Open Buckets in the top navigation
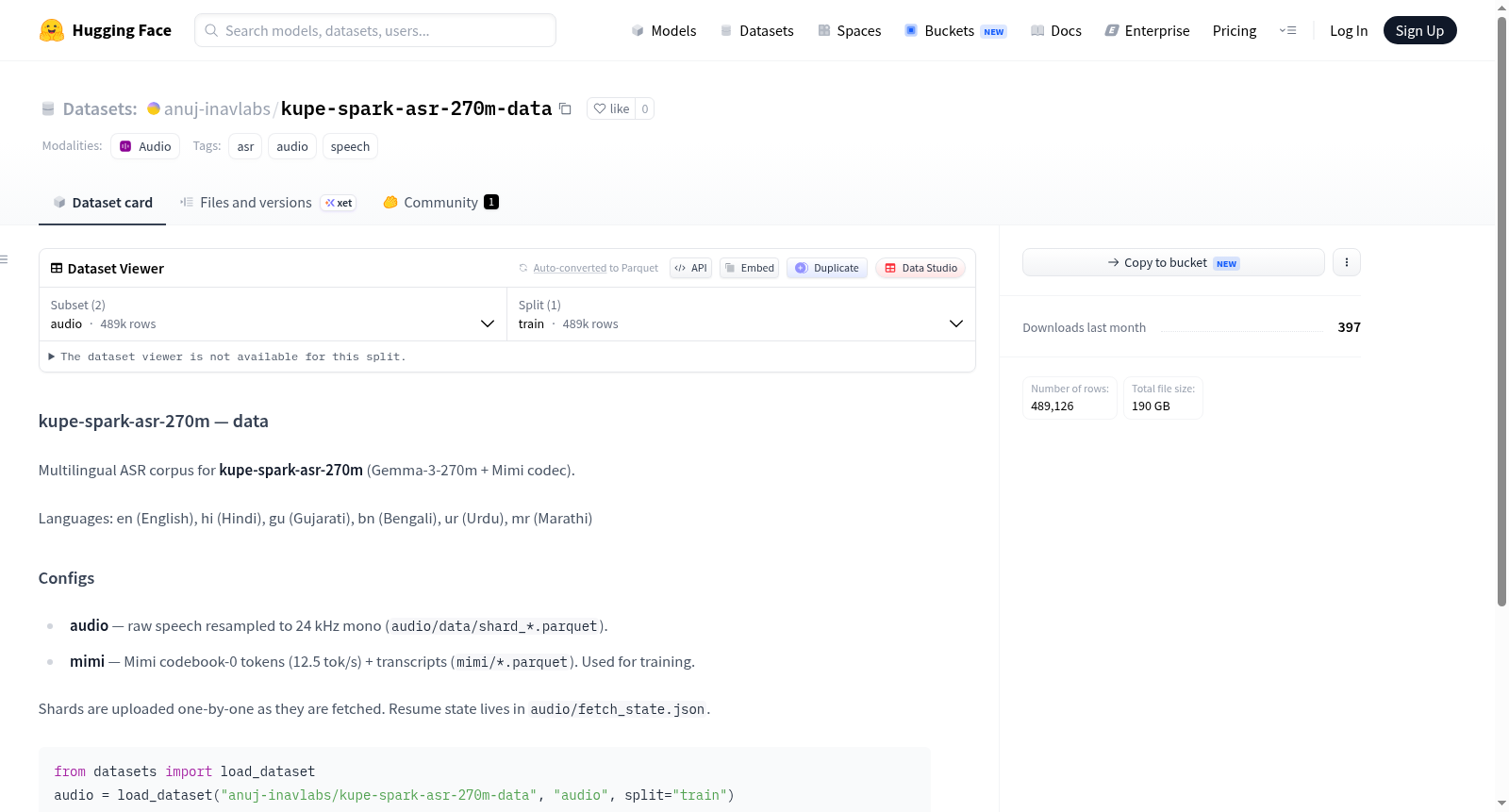 point(955,30)
